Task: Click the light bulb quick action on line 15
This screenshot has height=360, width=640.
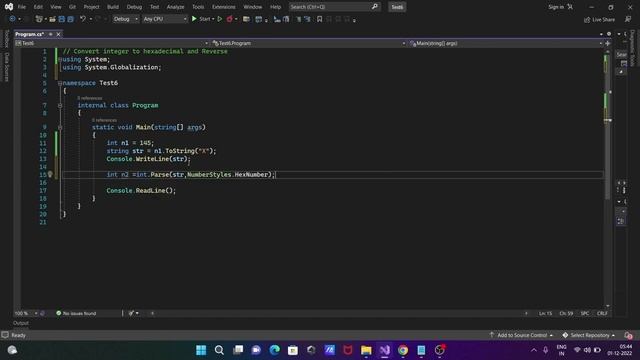Action: coord(50,174)
